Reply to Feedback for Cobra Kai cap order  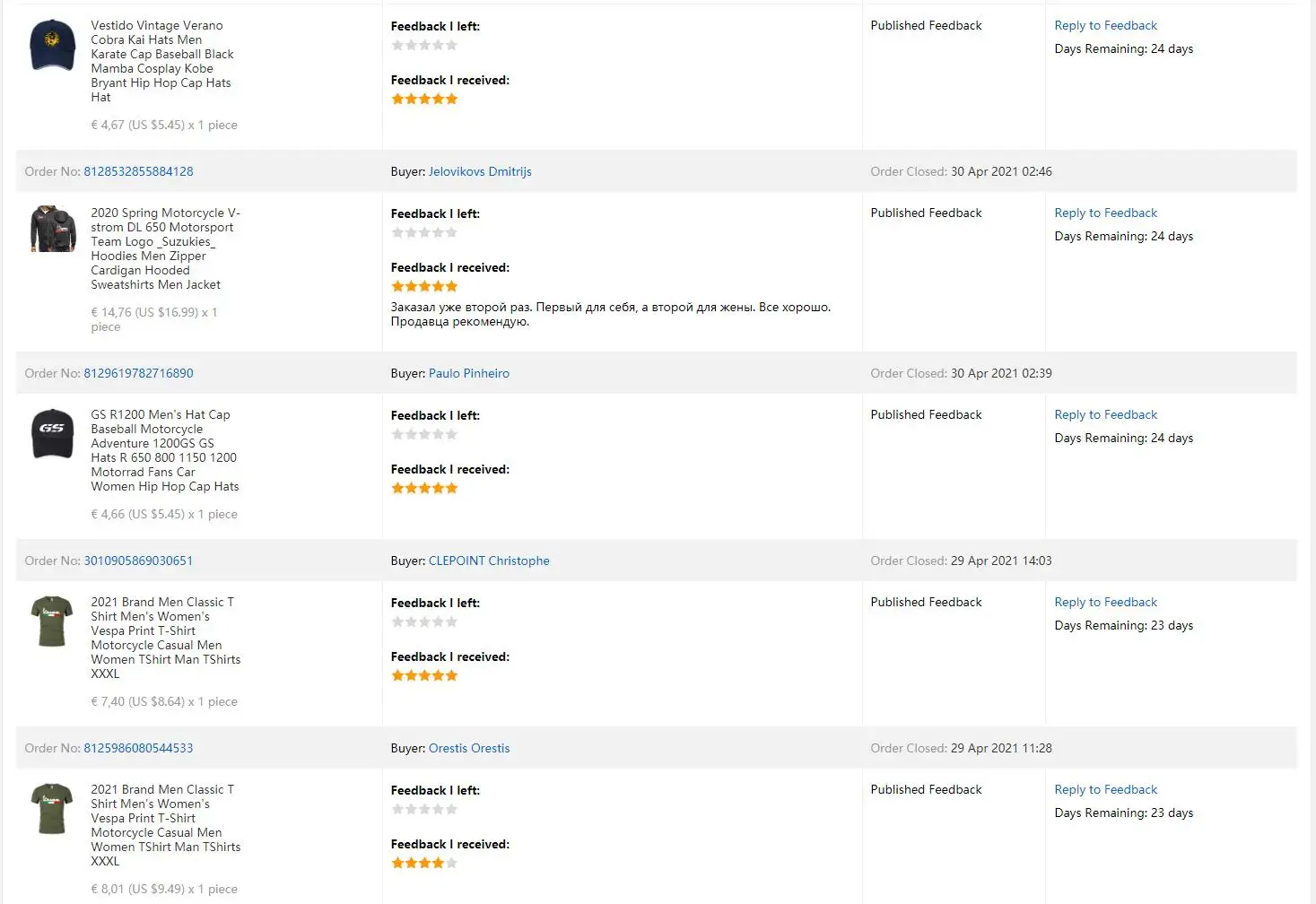coord(1105,25)
